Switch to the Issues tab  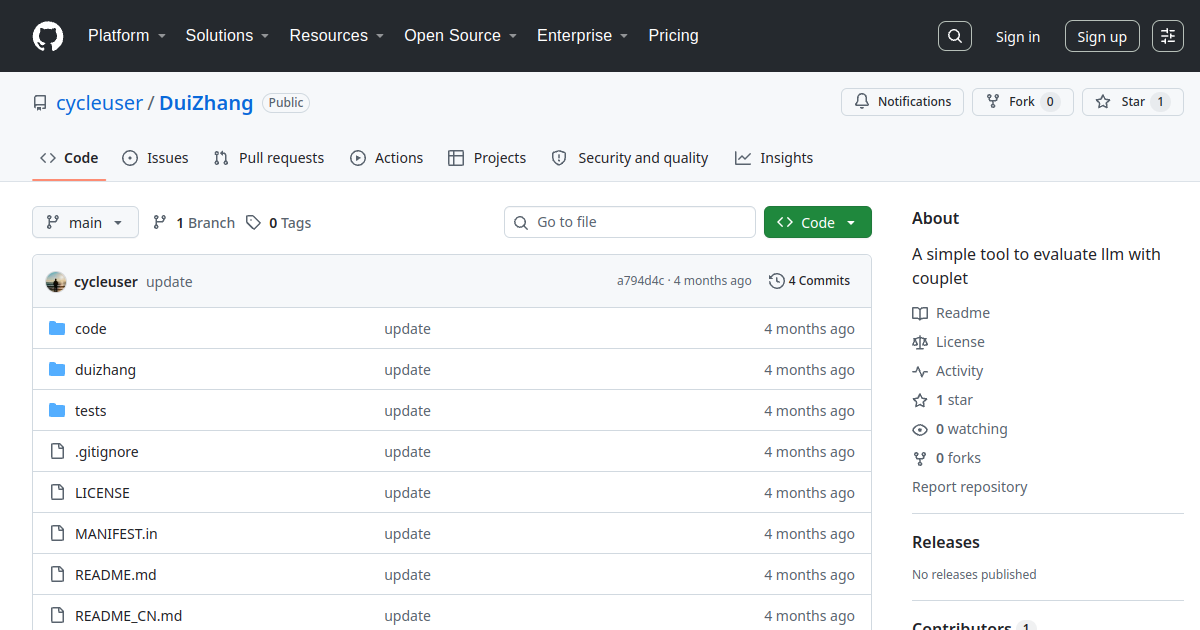coord(155,158)
